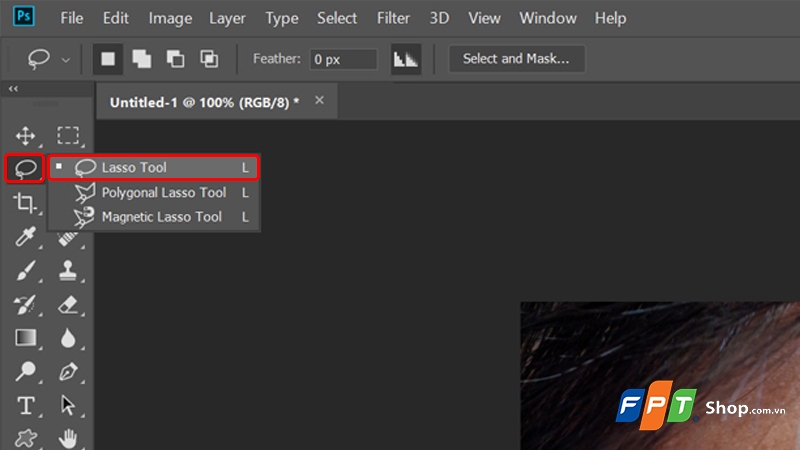This screenshot has width=800, height=450.
Task: Open the File menu
Action: (71, 18)
